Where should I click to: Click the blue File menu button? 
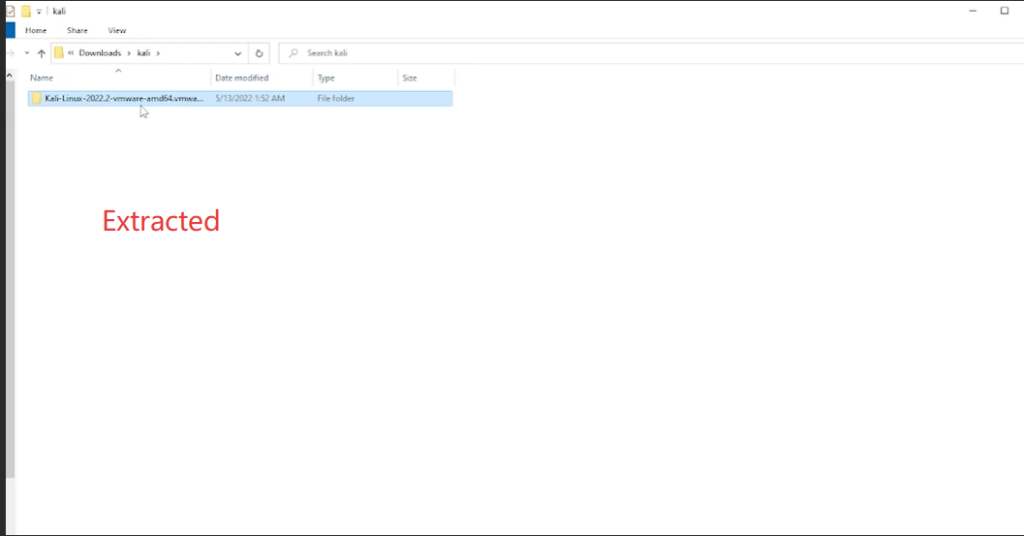[10, 31]
